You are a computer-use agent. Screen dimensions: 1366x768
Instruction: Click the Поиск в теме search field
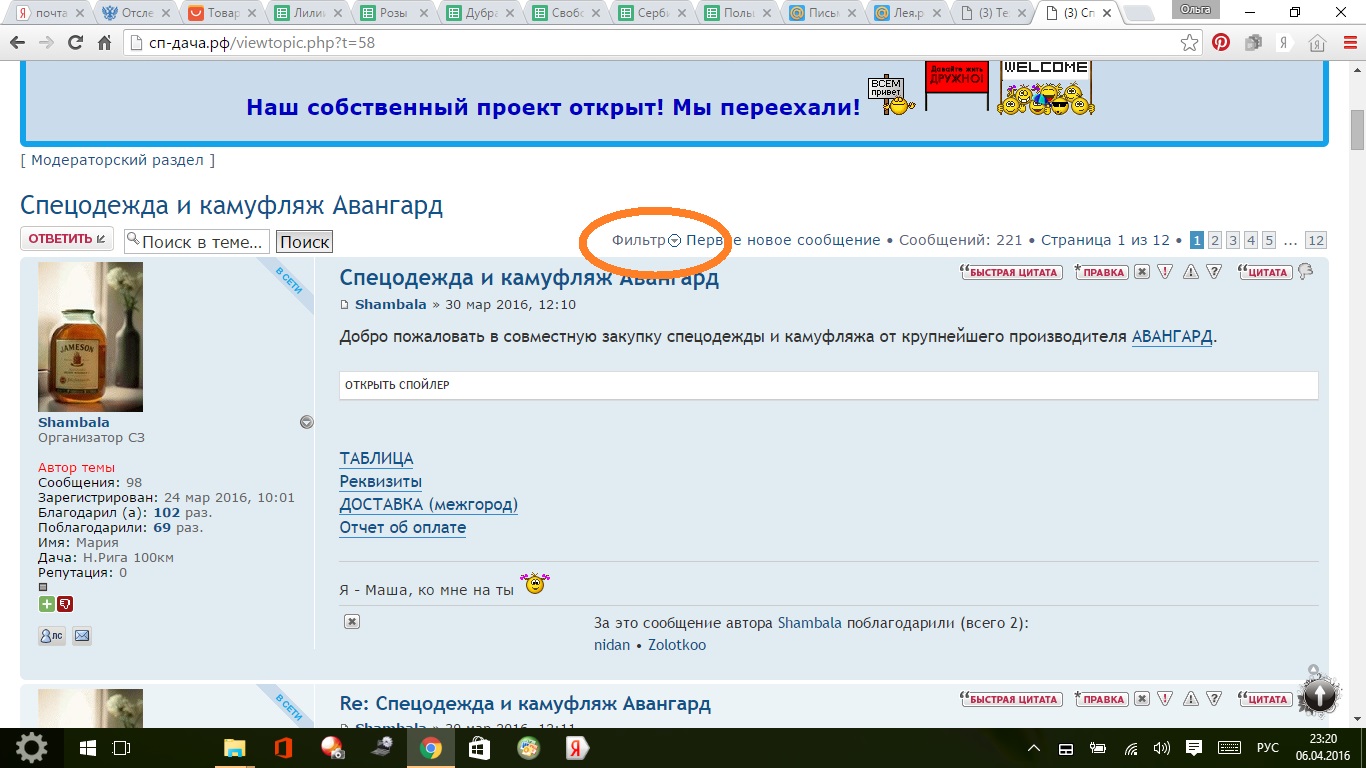pos(197,242)
